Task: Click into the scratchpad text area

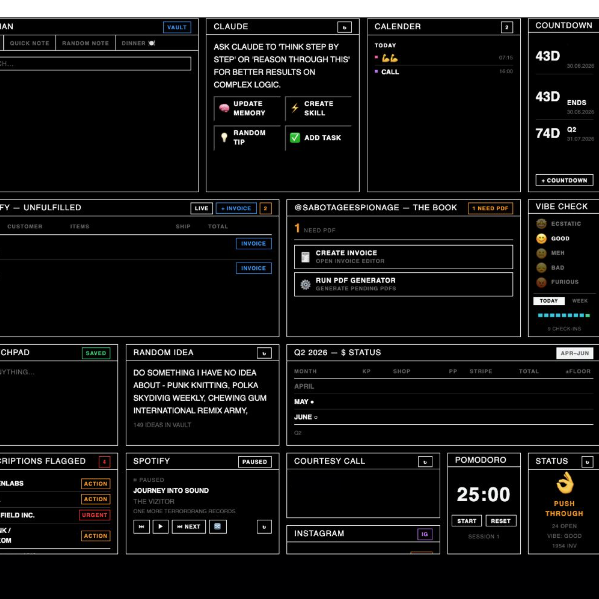Action: tap(58, 403)
